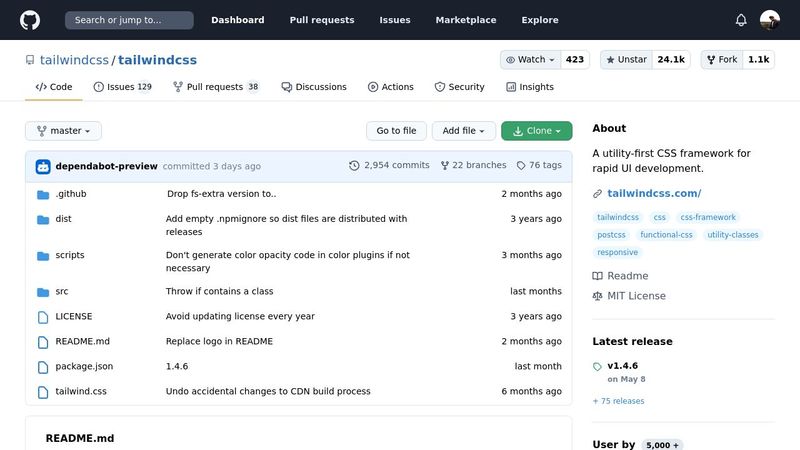The width and height of the screenshot is (800, 450).
Task: Click the .github folder icon
Action: pyautogui.click(x=43, y=194)
